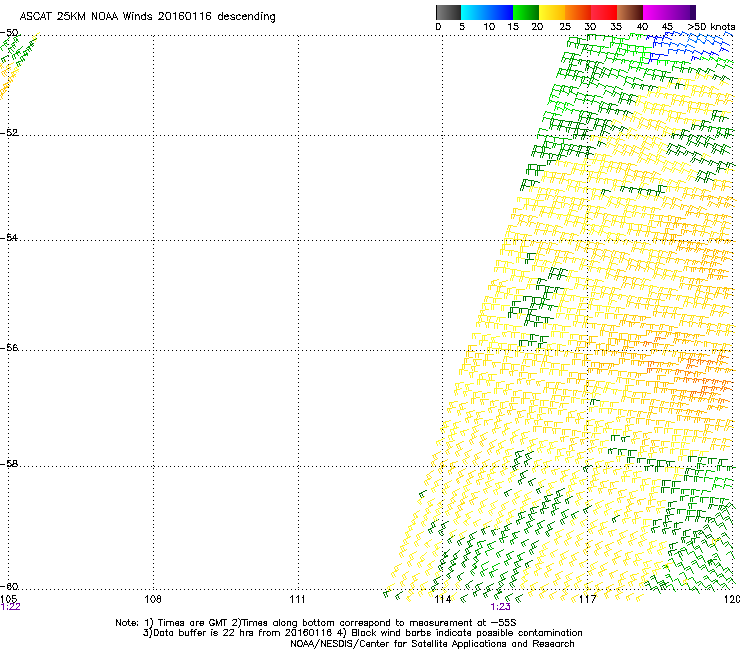Click the purple time stamp 1:22
The image size is (740, 650).
coord(10,607)
